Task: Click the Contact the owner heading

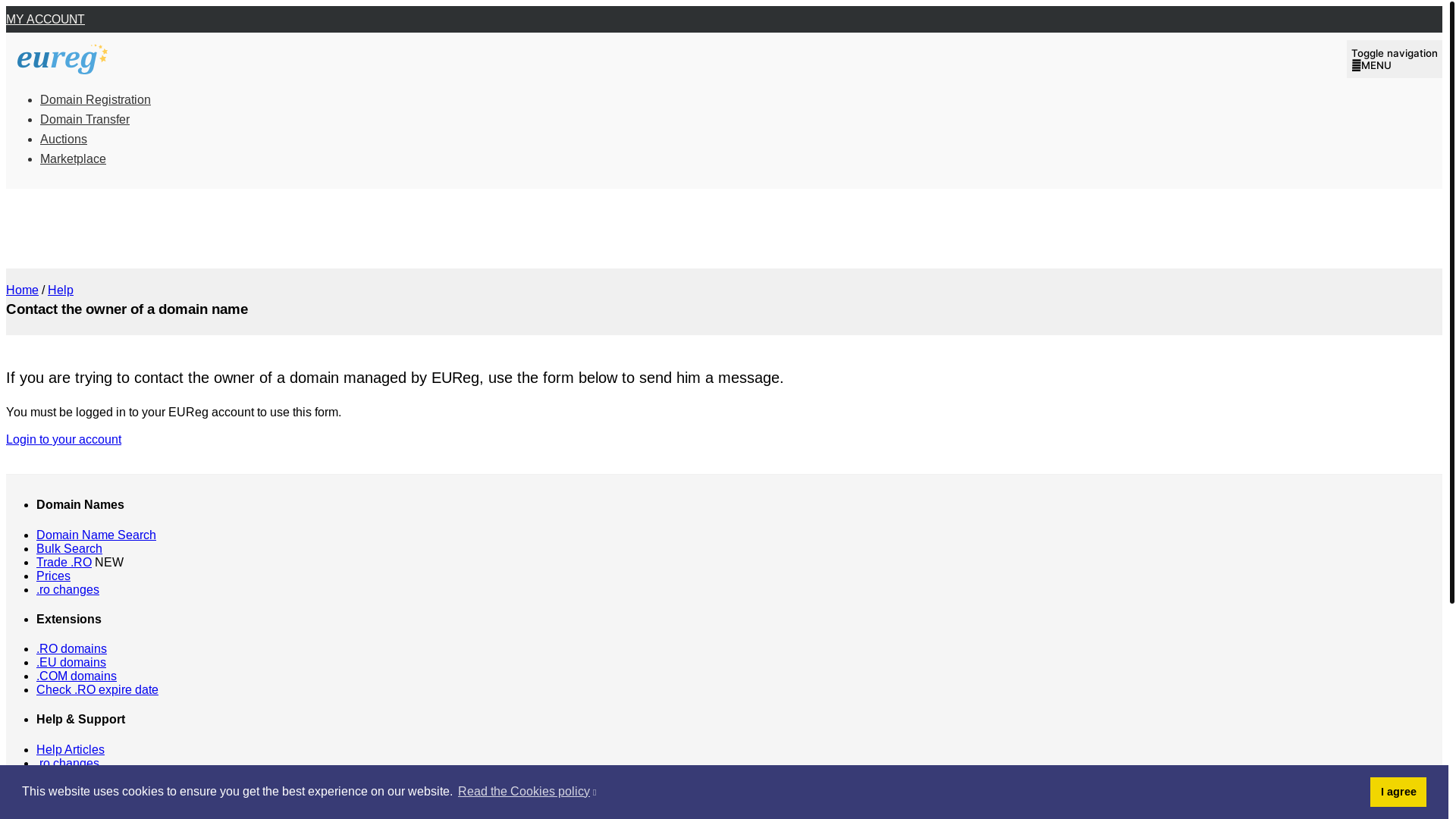Action: (127, 309)
